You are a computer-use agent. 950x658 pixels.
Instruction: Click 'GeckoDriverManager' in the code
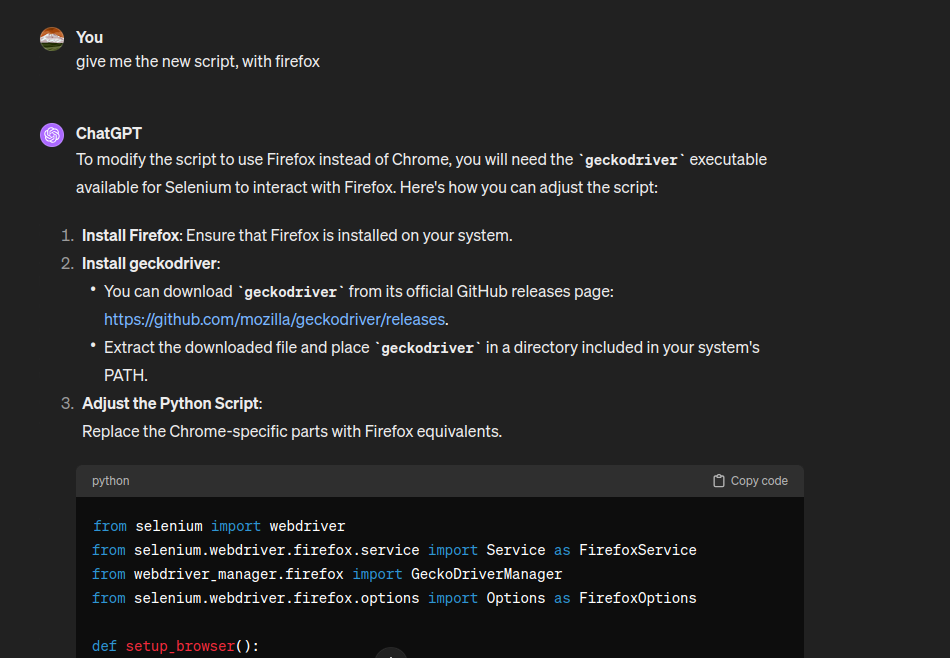[487, 574]
